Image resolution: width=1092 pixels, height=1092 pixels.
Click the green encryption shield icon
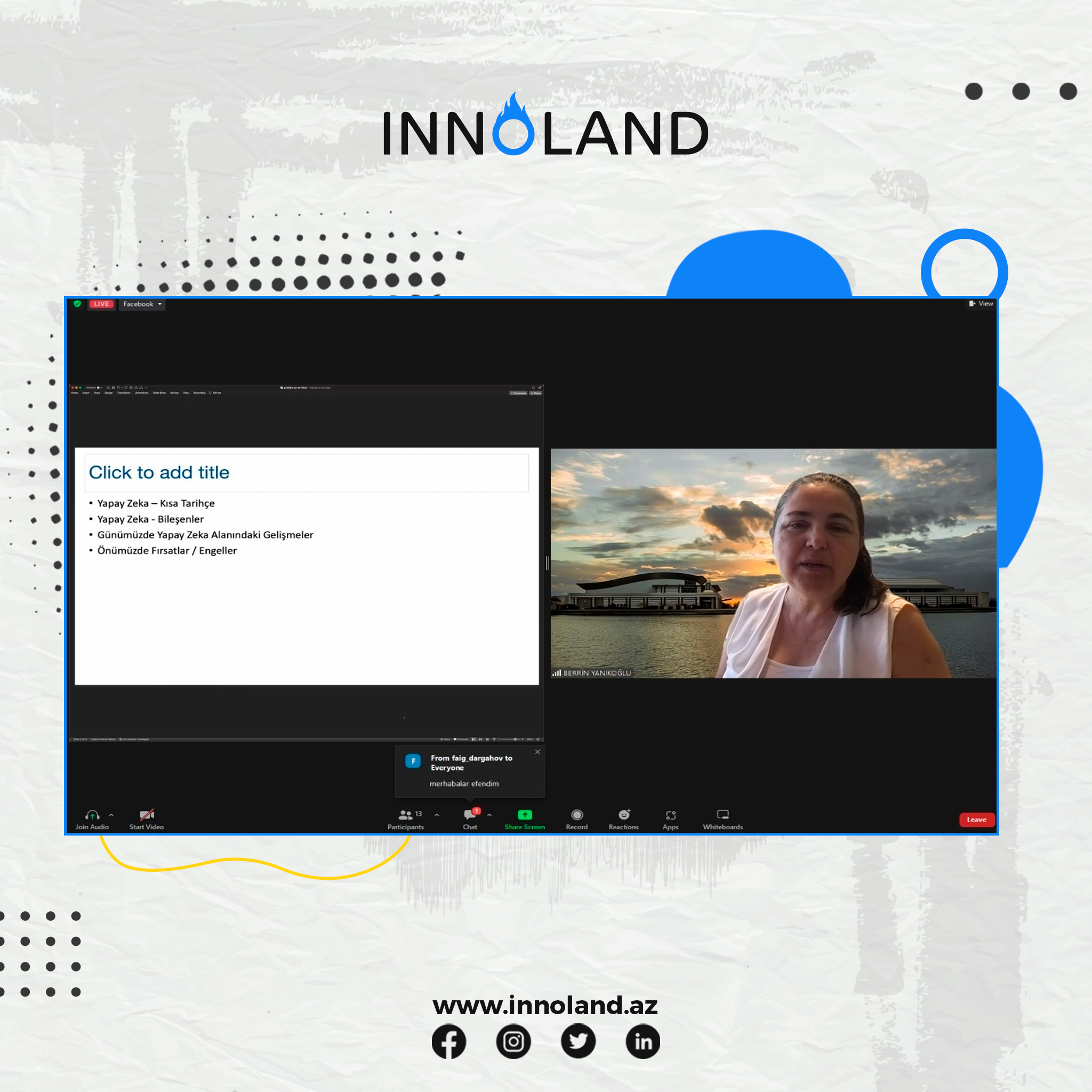tap(77, 304)
